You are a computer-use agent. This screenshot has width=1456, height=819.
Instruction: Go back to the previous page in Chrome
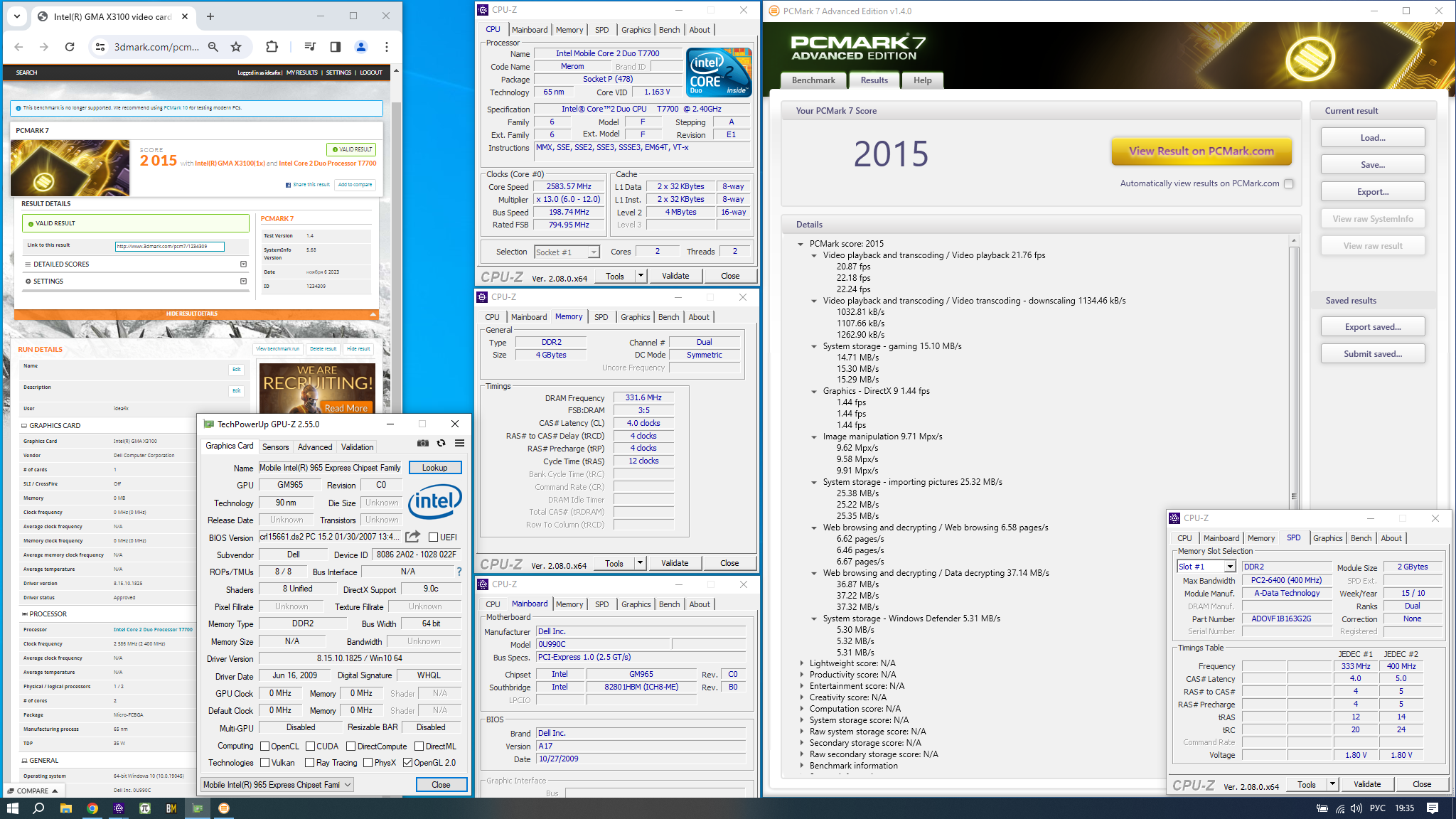tap(19, 47)
